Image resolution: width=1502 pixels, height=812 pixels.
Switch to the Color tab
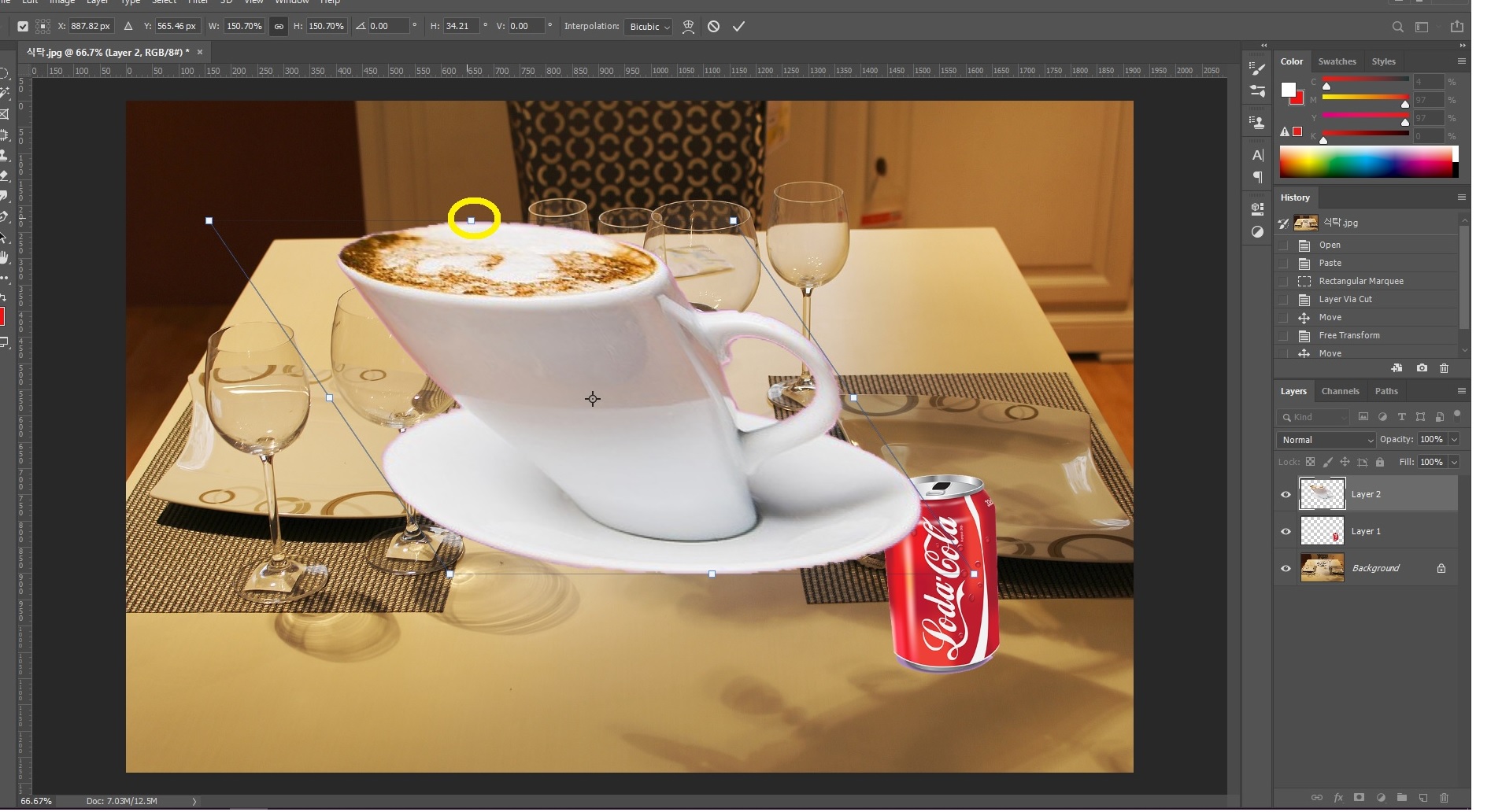pyautogui.click(x=1291, y=61)
